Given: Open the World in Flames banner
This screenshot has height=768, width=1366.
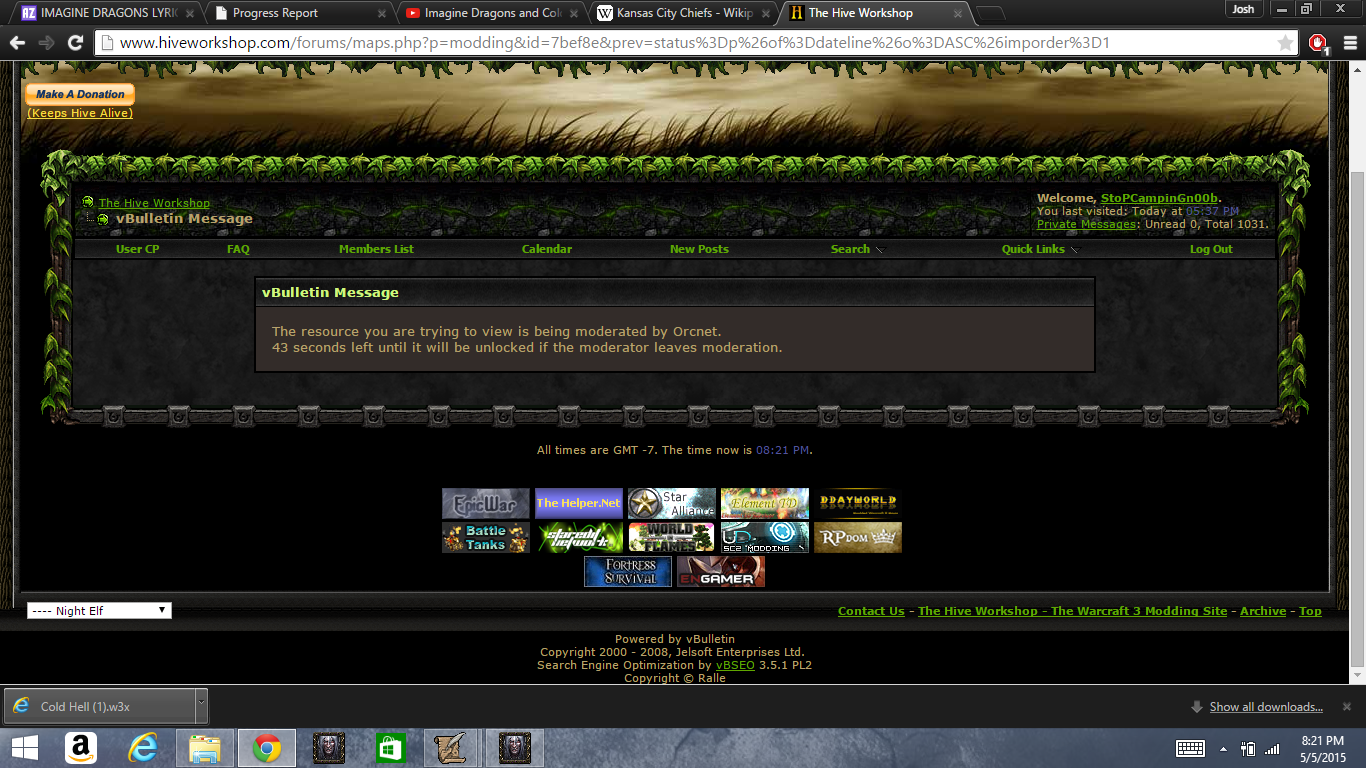Looking at the screenshot, I should click(672, 537).
